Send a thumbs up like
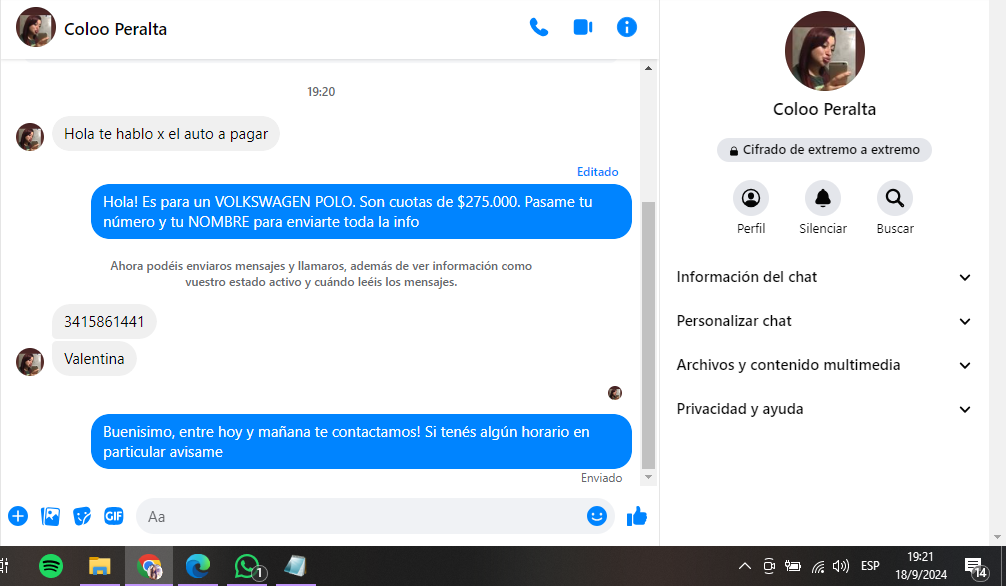 pos(637,516)
